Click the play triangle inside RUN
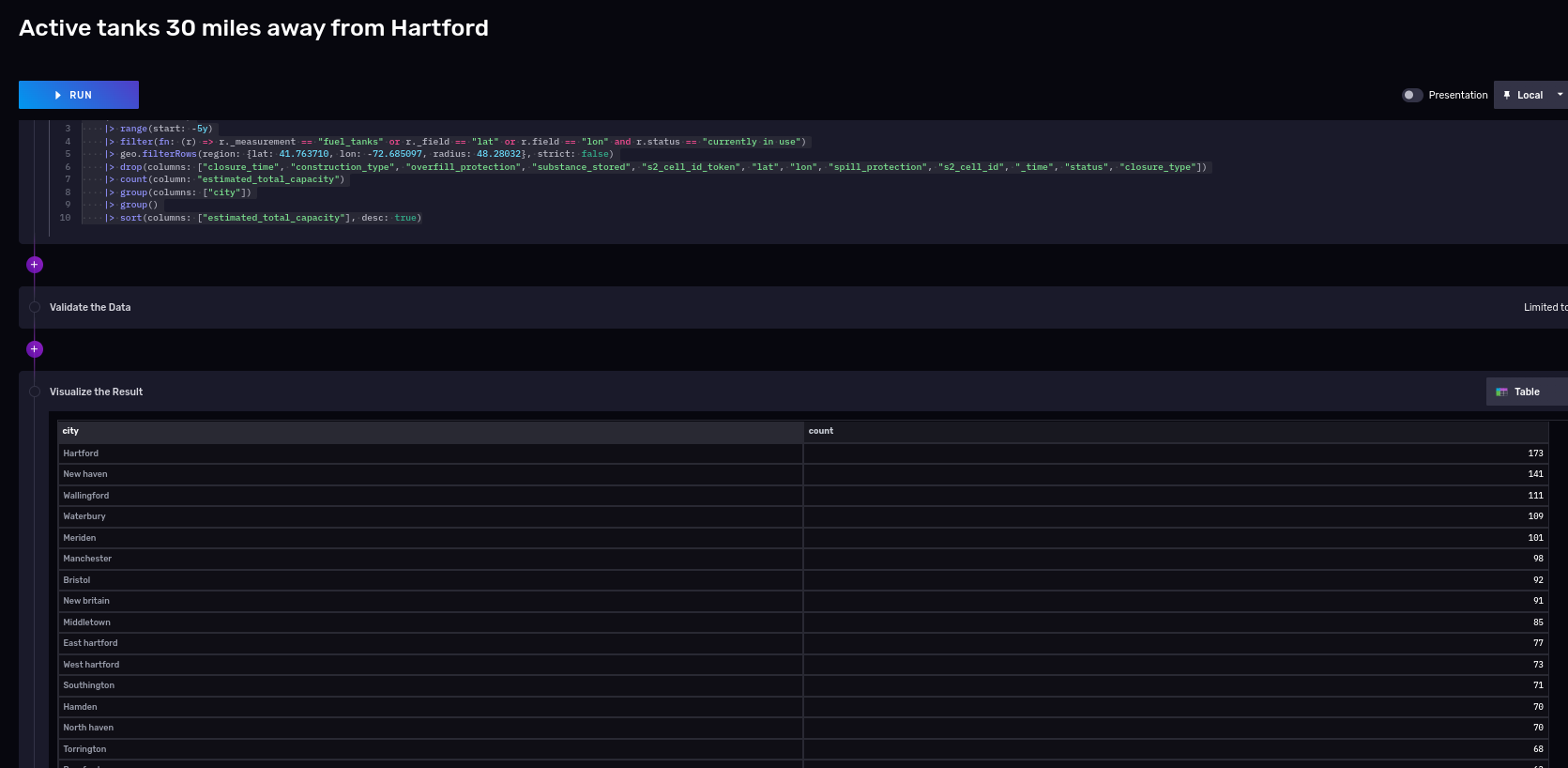The height and width of the screenshot is (768, 1568). [58, 95]
